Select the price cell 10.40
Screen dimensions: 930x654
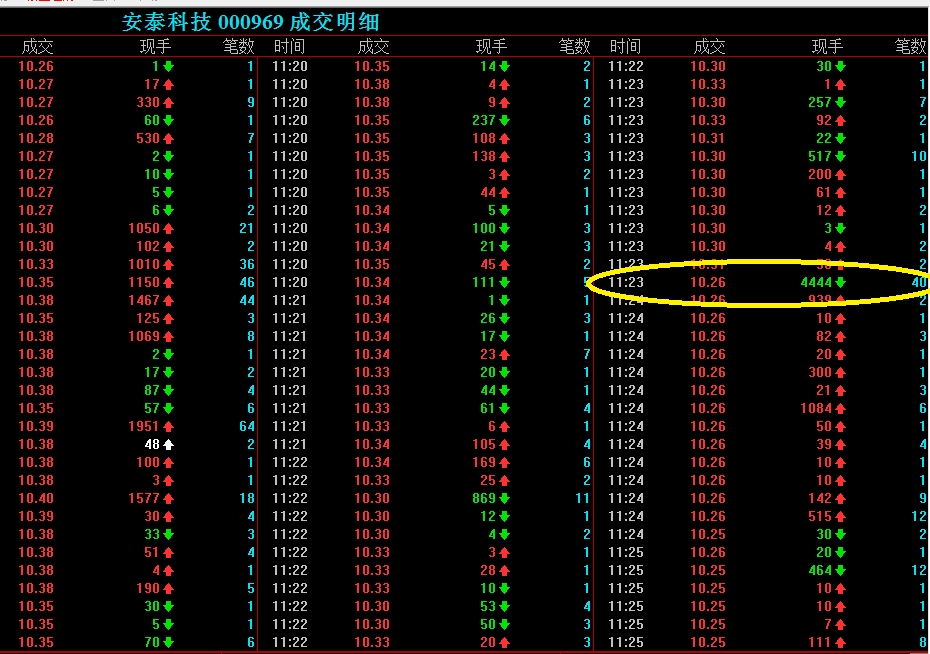[36, 498]
